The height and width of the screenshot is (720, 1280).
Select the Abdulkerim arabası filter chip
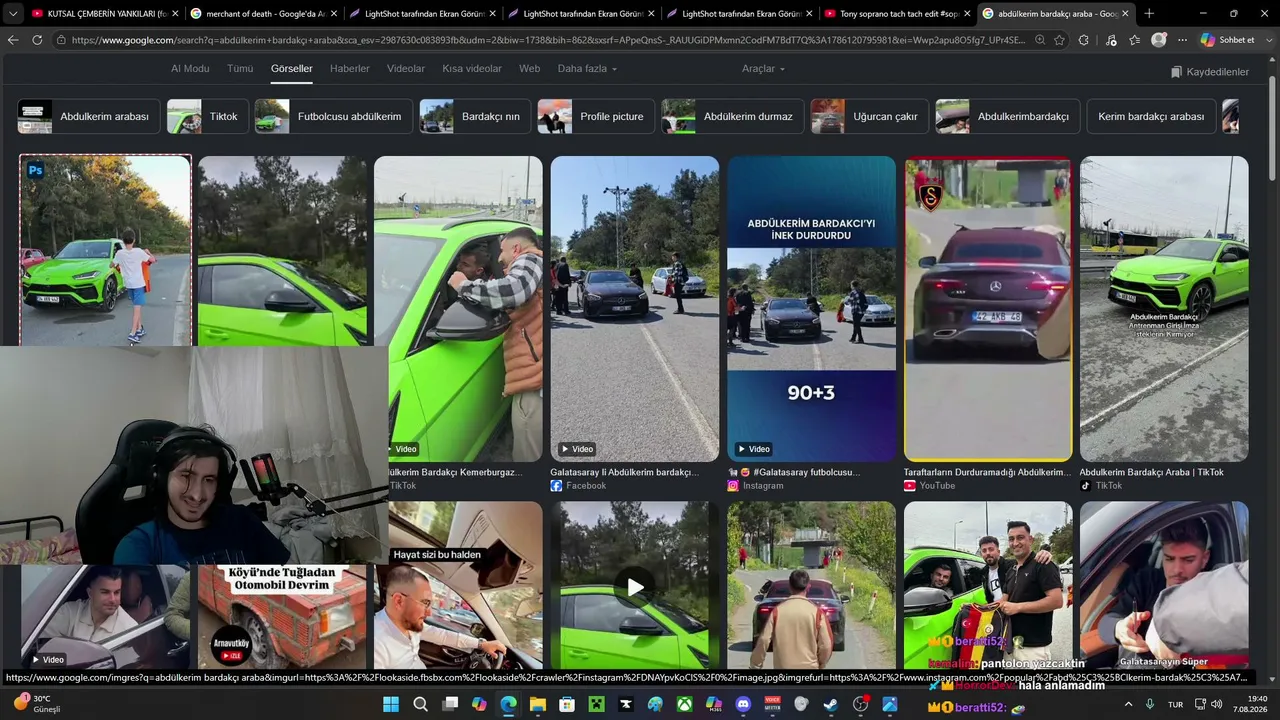coord(89,116)
